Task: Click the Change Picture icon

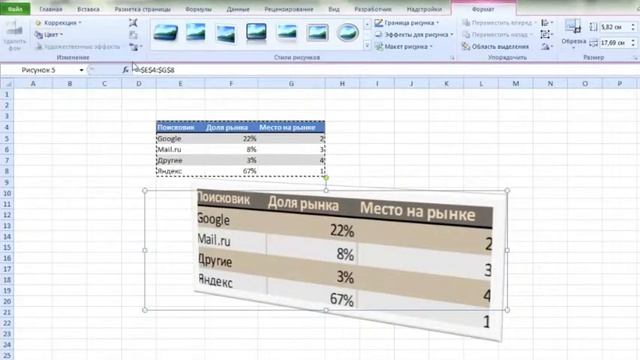Action: [x=133, y=35]
